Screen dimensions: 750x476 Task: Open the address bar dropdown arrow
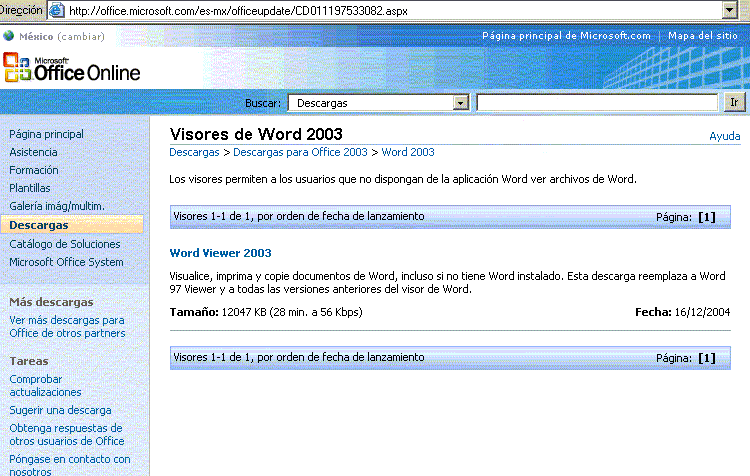730,10
